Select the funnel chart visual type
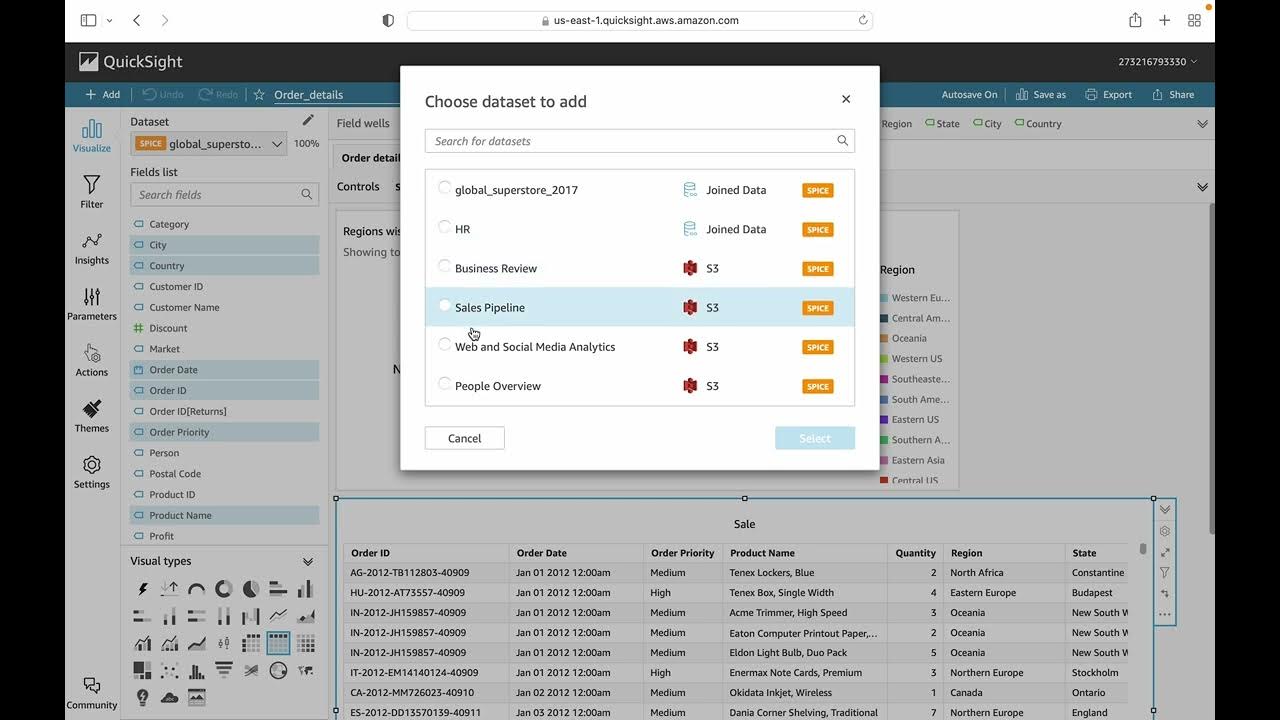The width and height of the screenshot is (1280, 720). pyautogui.click(x=224, y=670)
